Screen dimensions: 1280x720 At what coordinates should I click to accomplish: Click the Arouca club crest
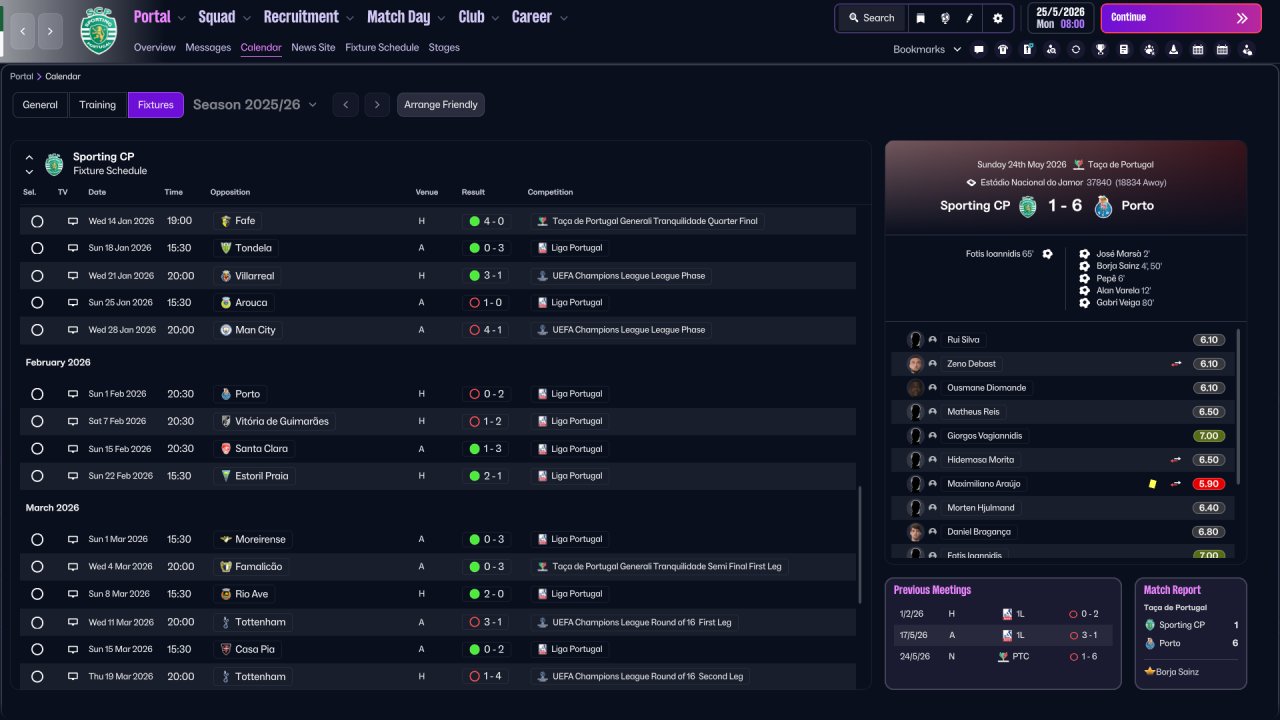click(x=226, y=303)
